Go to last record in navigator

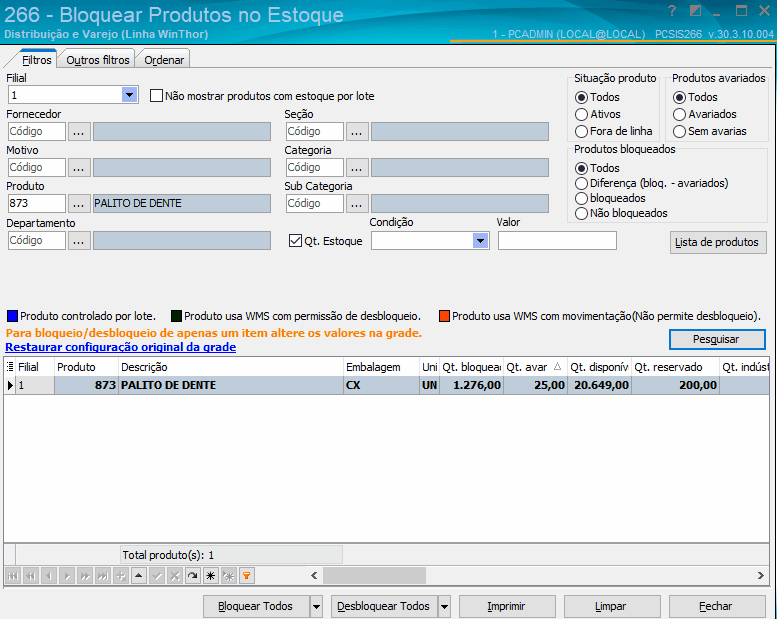(103, 576)
